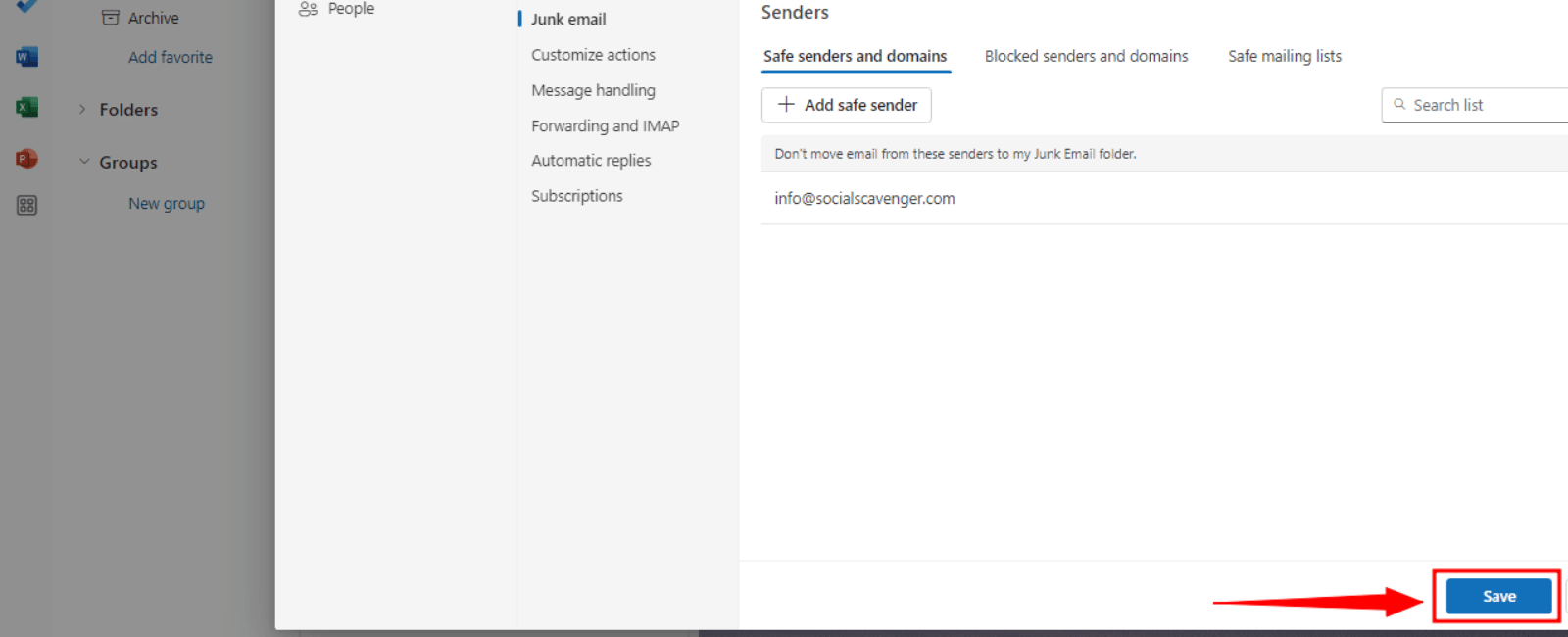
Task: Click the New group link
Action: (167, 203)
